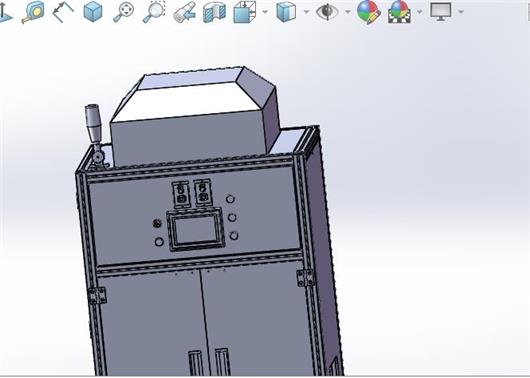
Task: Toggle Hide/Show Items eye icon
Action: pos(327,12)
